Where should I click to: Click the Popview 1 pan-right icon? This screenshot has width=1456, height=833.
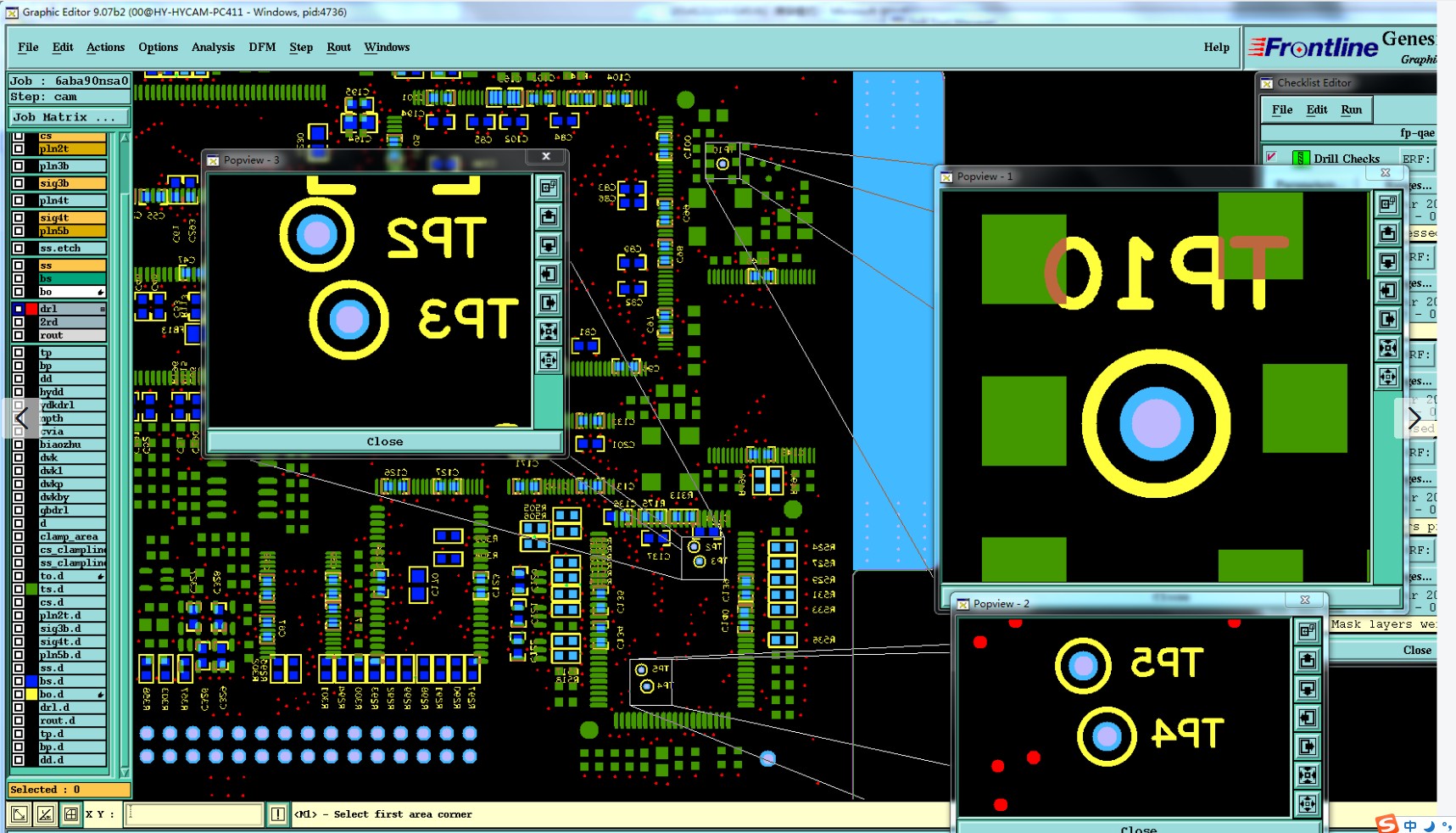[x=1388, y=319]
